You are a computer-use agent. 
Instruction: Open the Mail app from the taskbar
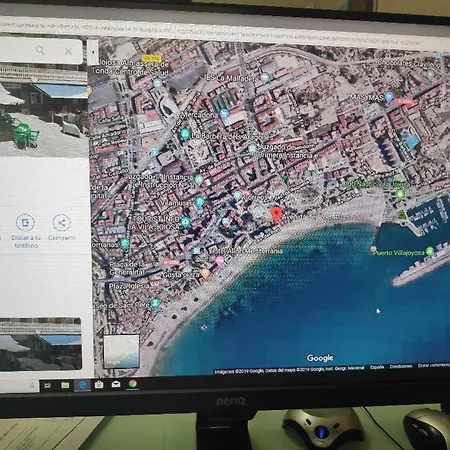116,384
